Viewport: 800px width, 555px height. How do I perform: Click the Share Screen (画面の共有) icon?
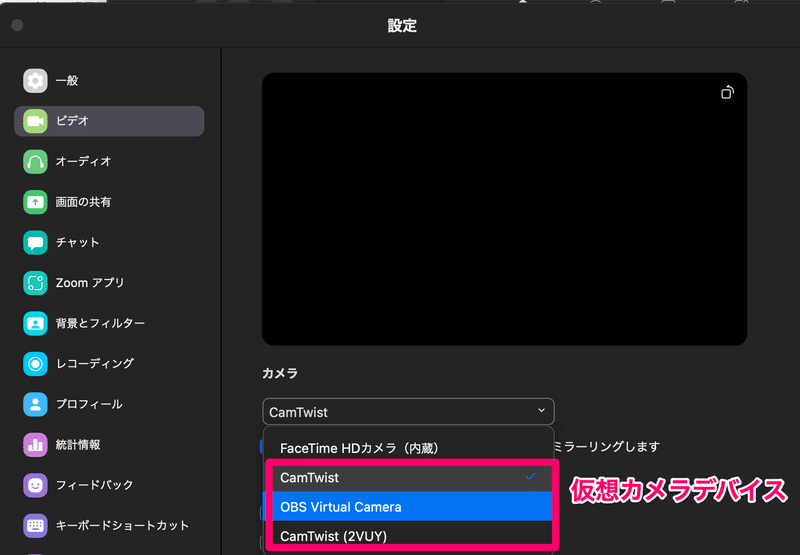(x=35, y=202)
